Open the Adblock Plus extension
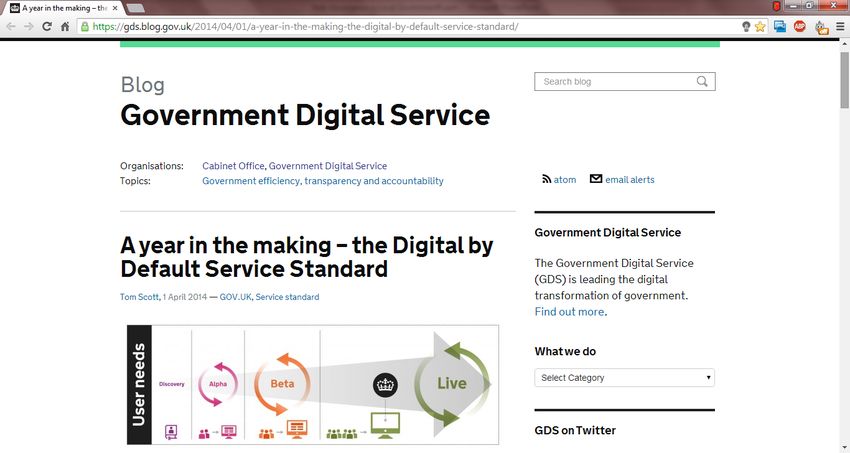The image size is (850, 453). (x=800, y=26)
